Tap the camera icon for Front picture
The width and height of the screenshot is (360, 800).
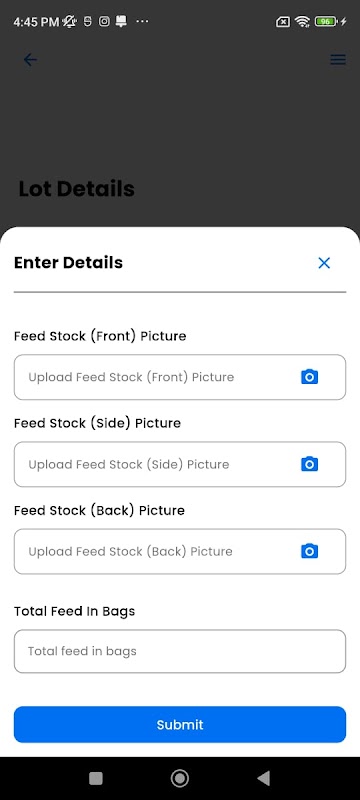(x=310, y=377)
